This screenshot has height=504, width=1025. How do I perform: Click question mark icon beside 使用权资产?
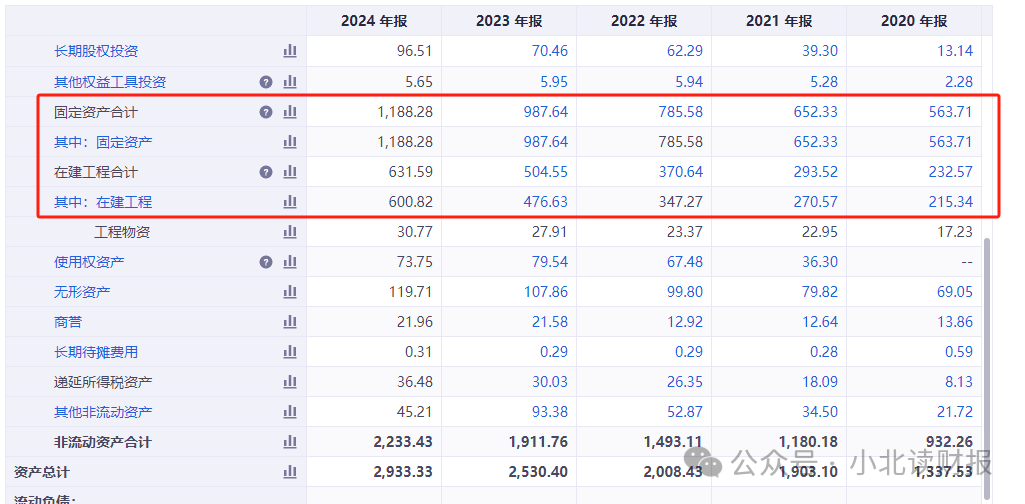[x=266, y=262]
